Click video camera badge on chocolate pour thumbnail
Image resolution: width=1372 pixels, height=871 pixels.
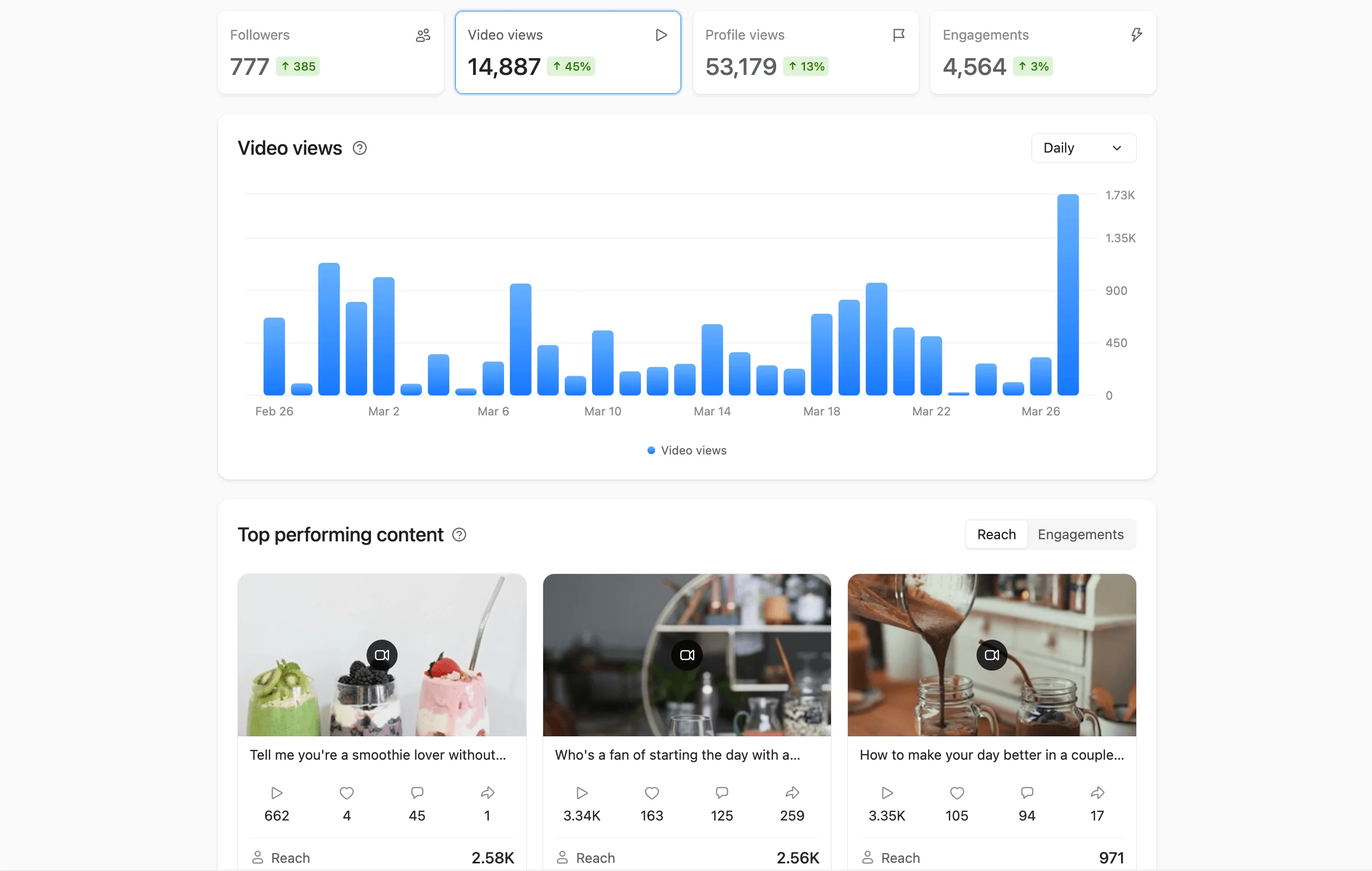click(992, 655)
